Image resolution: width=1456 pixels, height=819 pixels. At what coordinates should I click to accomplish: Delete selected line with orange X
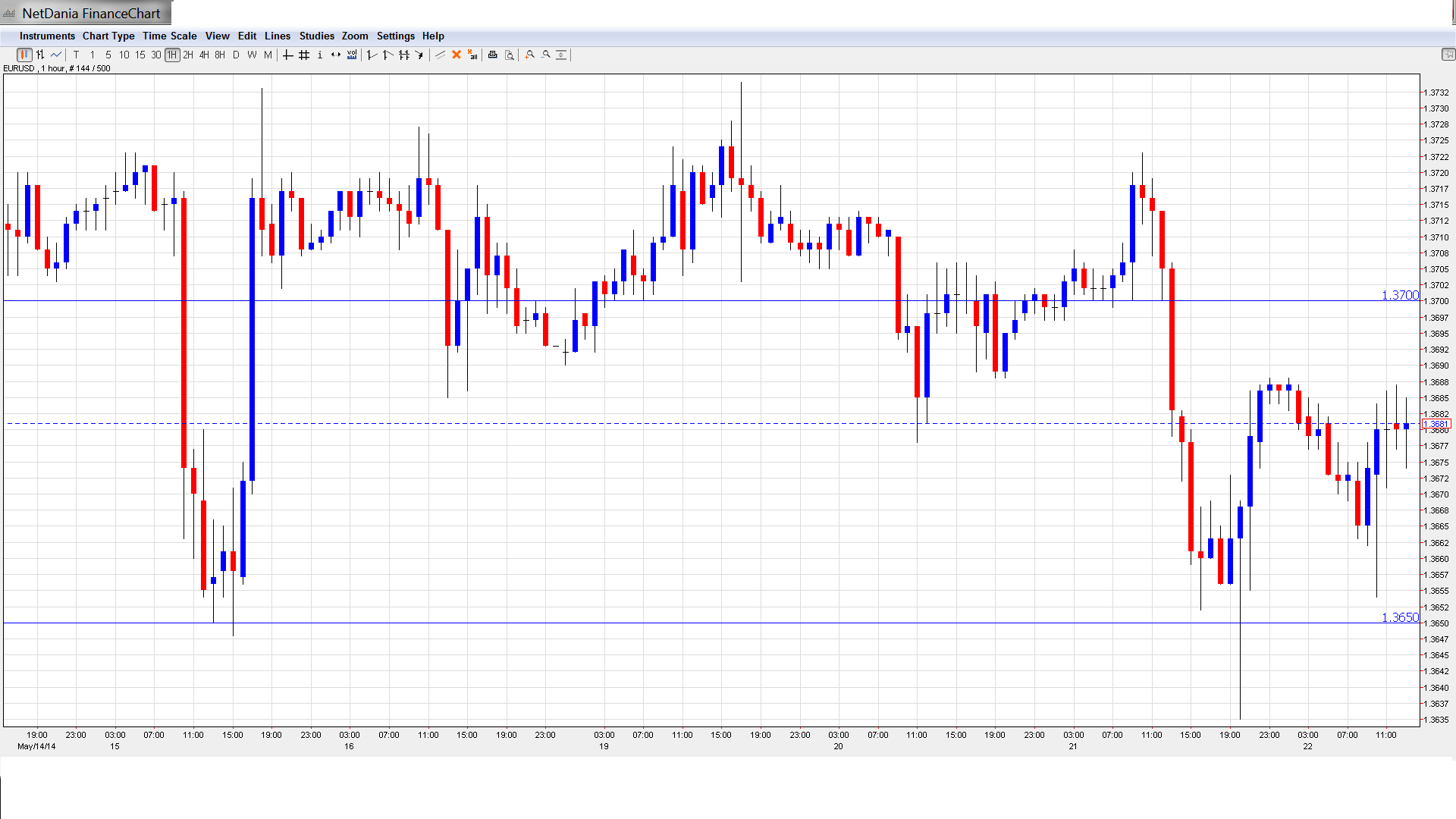click(457, 55)
